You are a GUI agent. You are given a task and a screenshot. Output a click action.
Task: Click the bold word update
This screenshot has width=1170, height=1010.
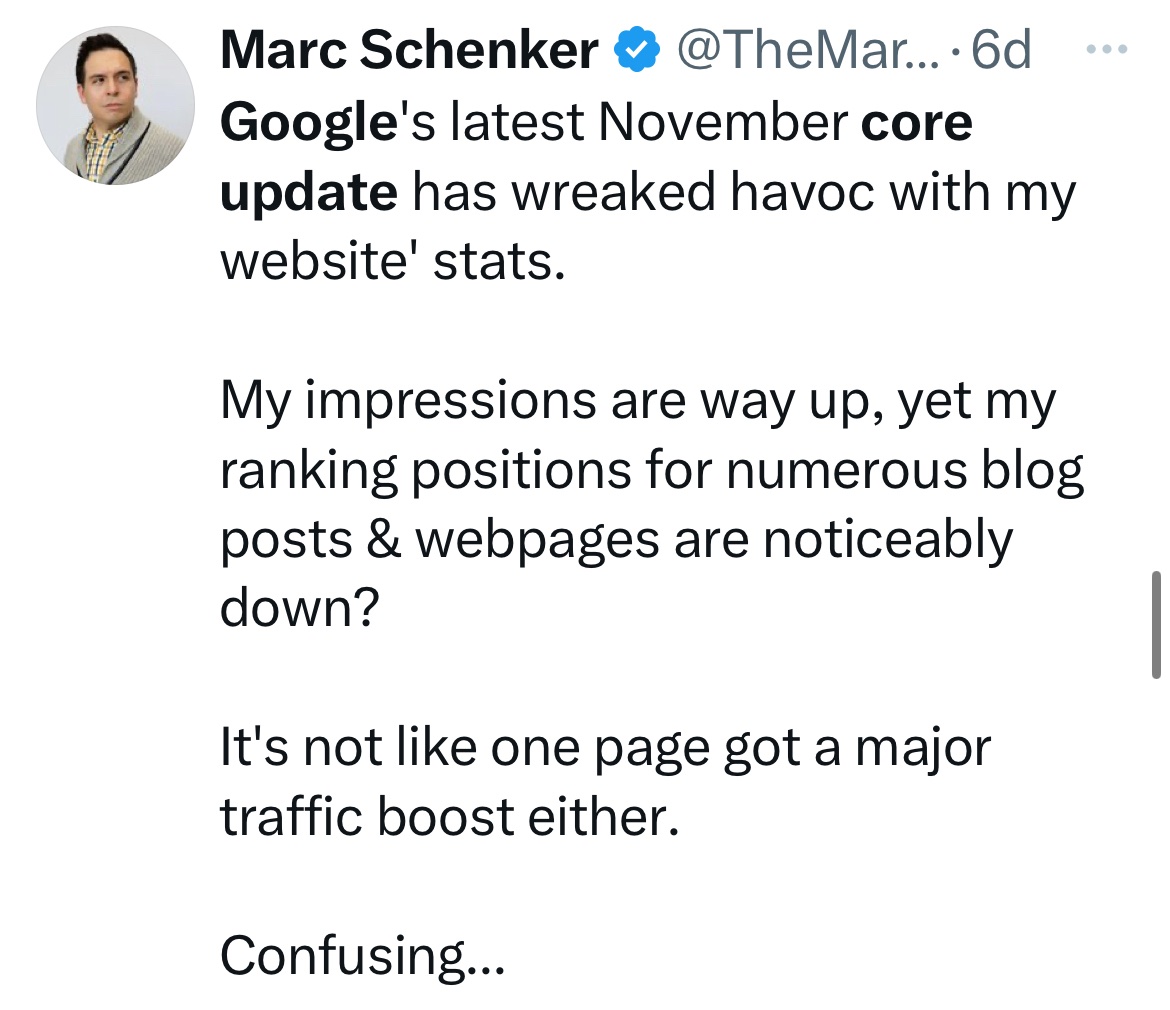[x=308, y=192]
